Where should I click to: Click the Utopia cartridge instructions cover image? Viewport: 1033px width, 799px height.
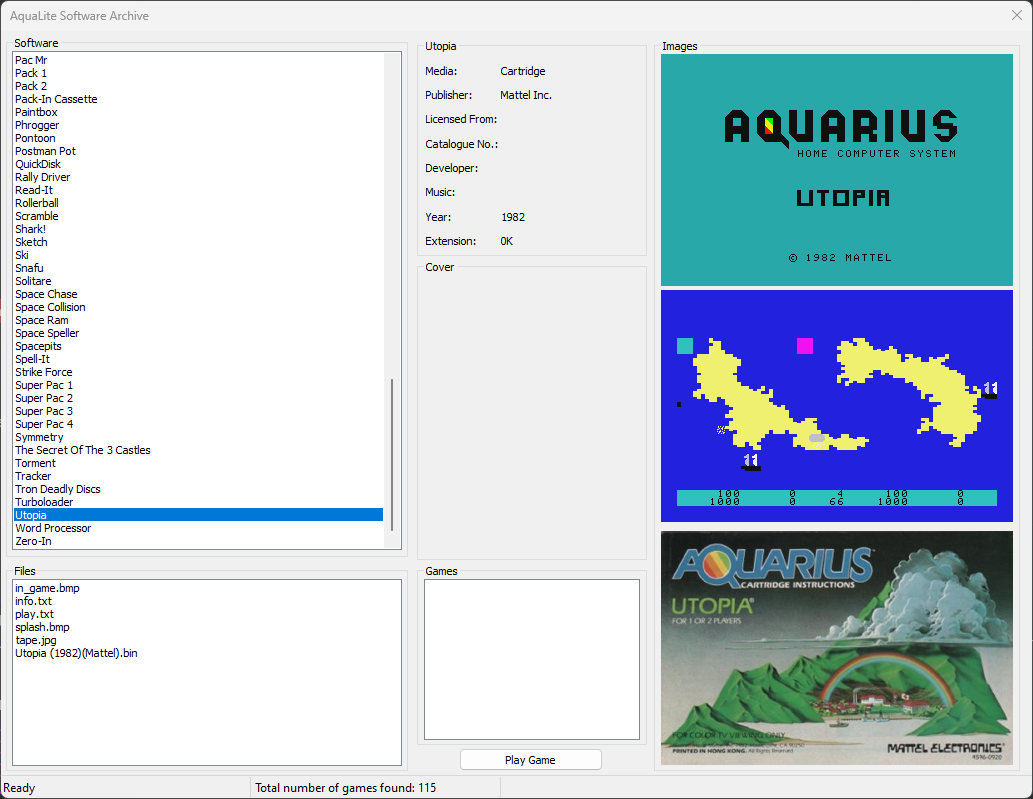[x=837, y=648]
